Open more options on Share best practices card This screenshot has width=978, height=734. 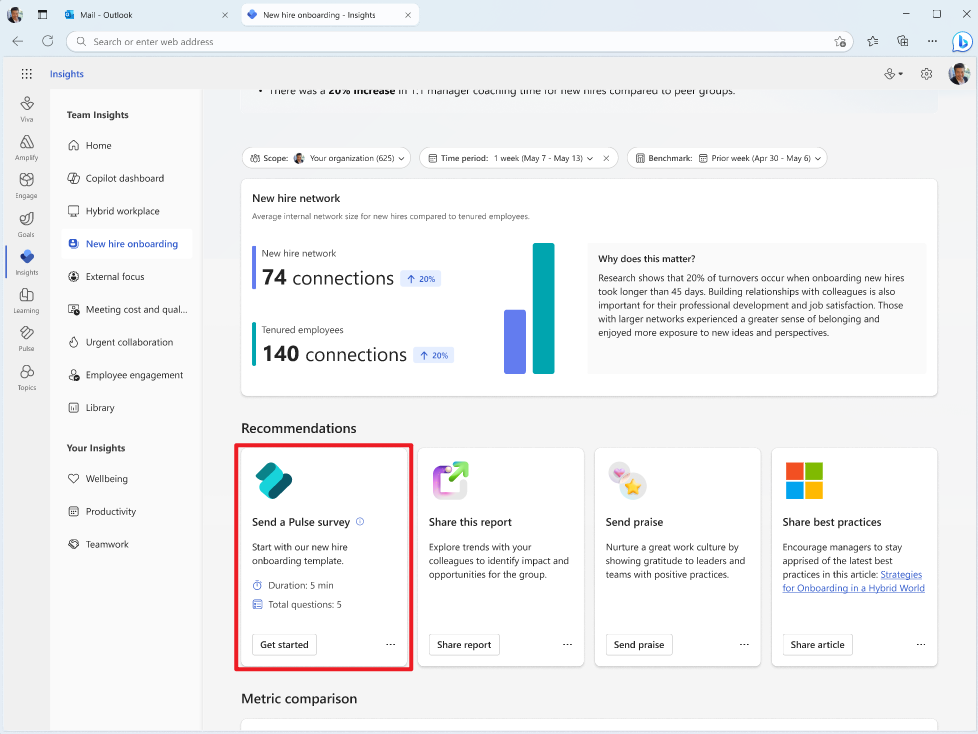tap(921, 644)
